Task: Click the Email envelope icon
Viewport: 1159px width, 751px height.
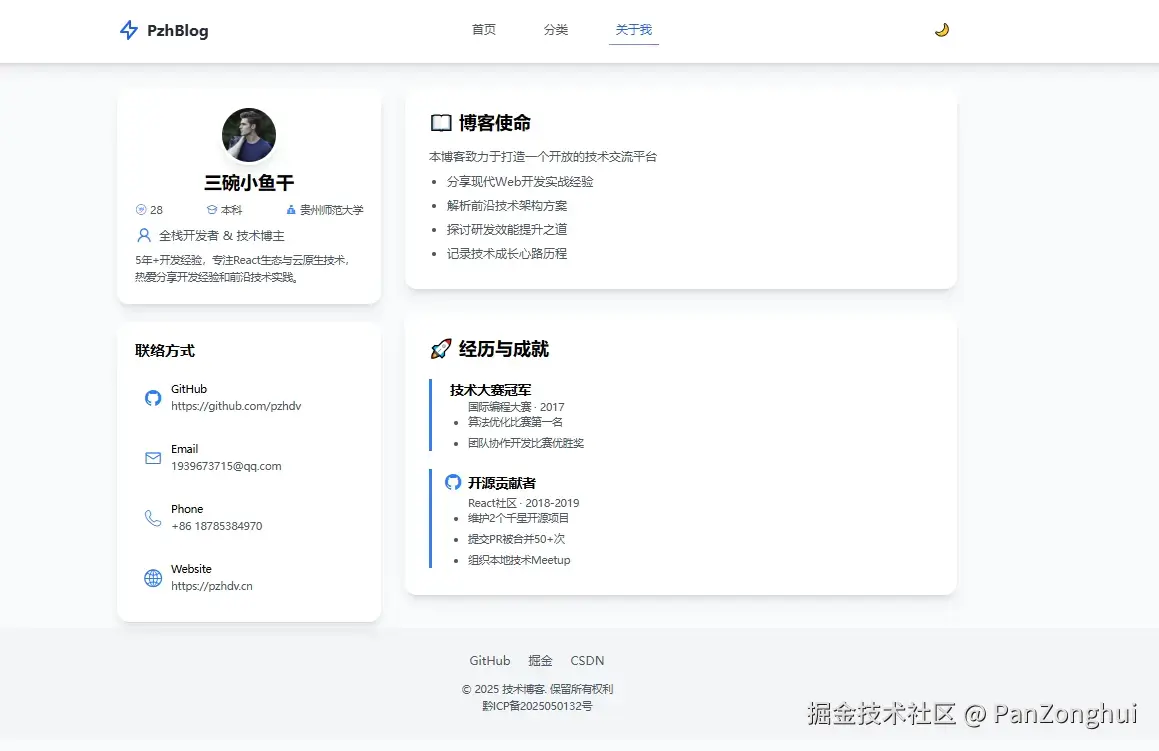Action: (x=152, y=458)
